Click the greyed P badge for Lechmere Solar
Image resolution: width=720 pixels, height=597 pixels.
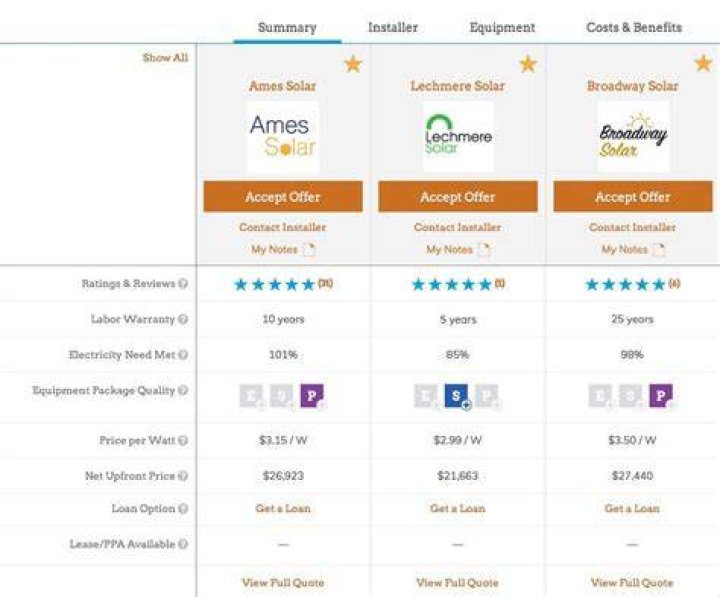(487, 396)
